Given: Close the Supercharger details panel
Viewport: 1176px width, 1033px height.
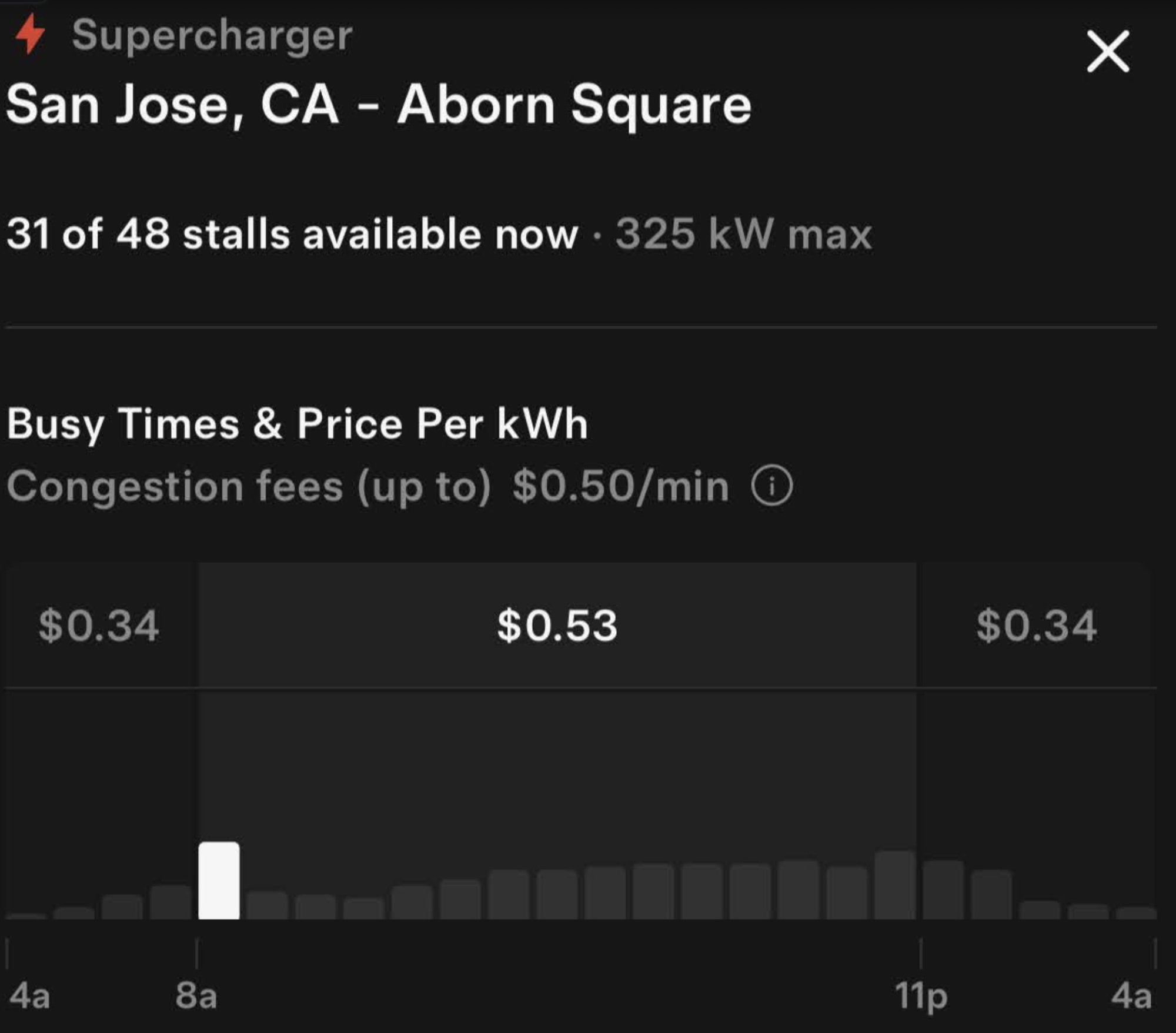Looking at the screenshot, I should point(1108,52).
